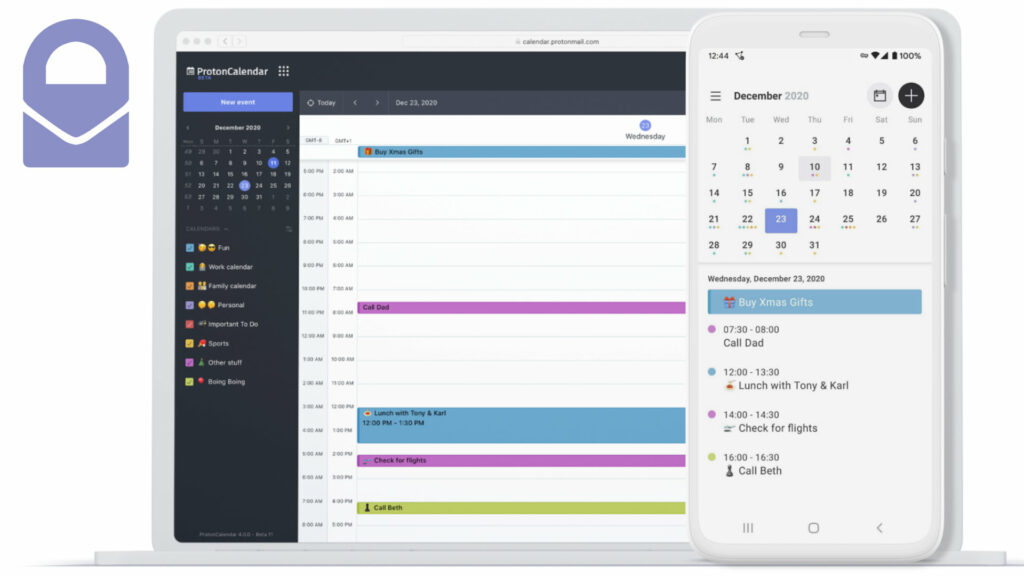
Task: Open the Proton apps grid switcher
Action: (x=283, y=71)
